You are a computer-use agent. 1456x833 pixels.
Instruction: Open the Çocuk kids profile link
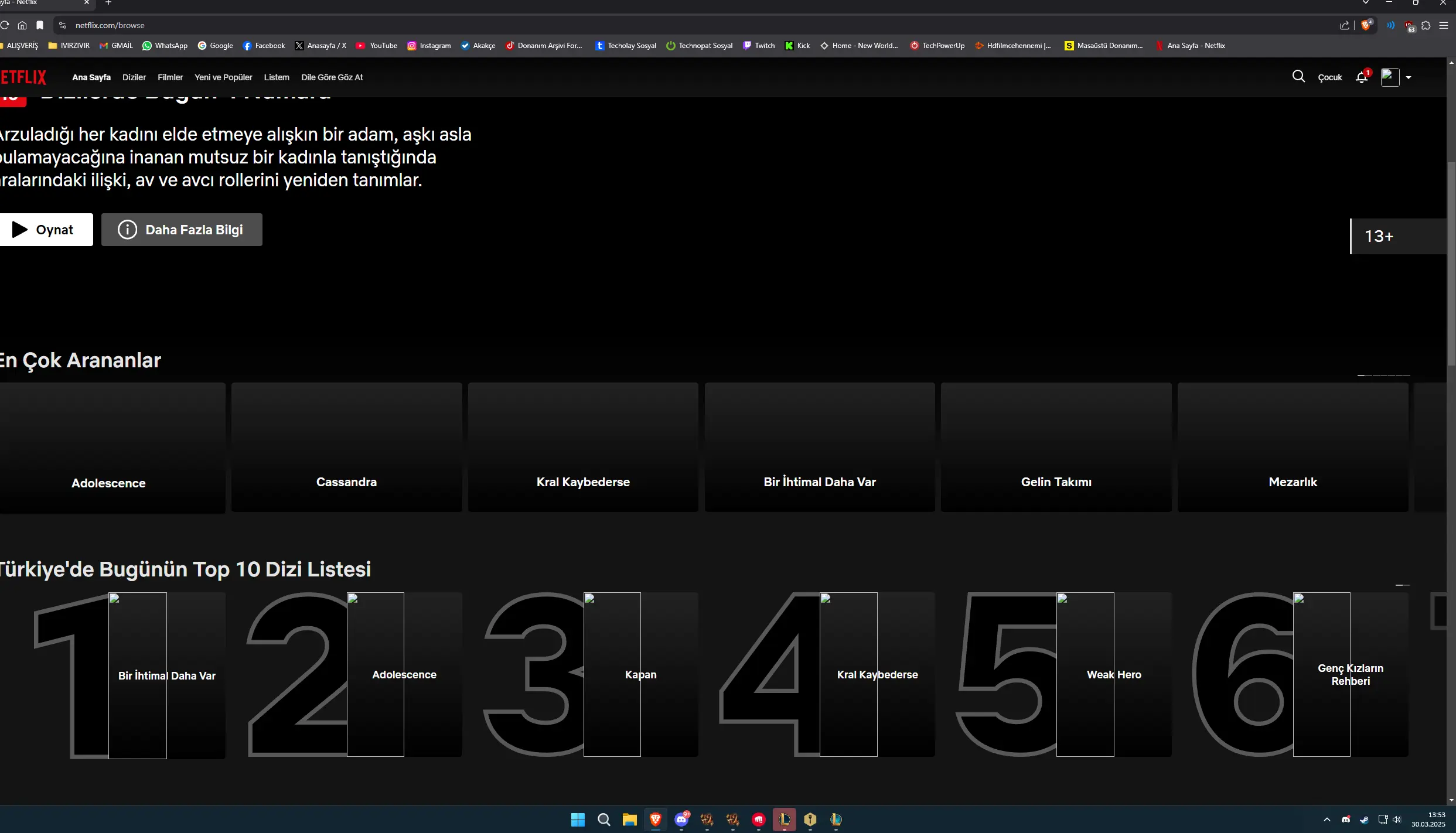point(1330,77)
